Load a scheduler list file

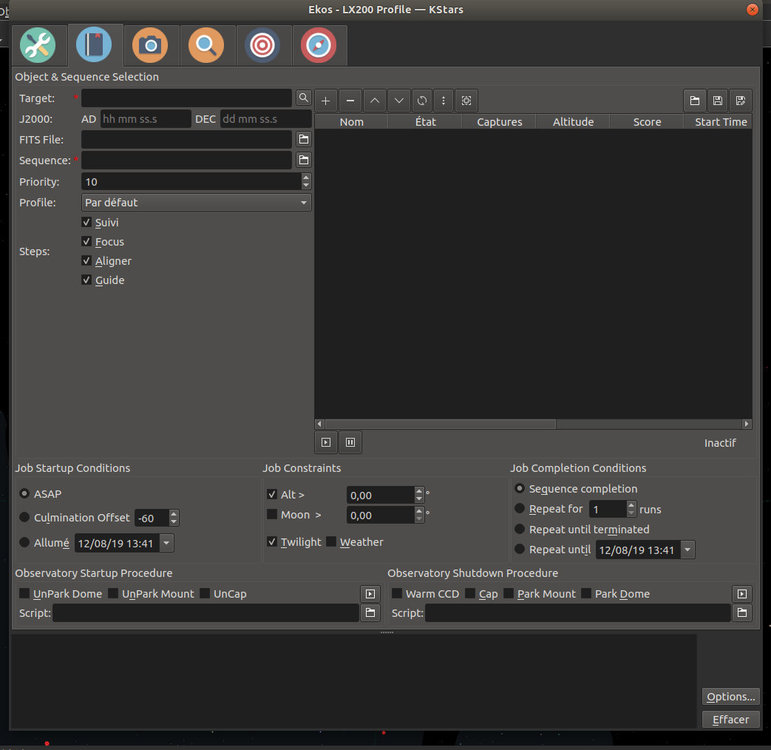coord(694,101)
